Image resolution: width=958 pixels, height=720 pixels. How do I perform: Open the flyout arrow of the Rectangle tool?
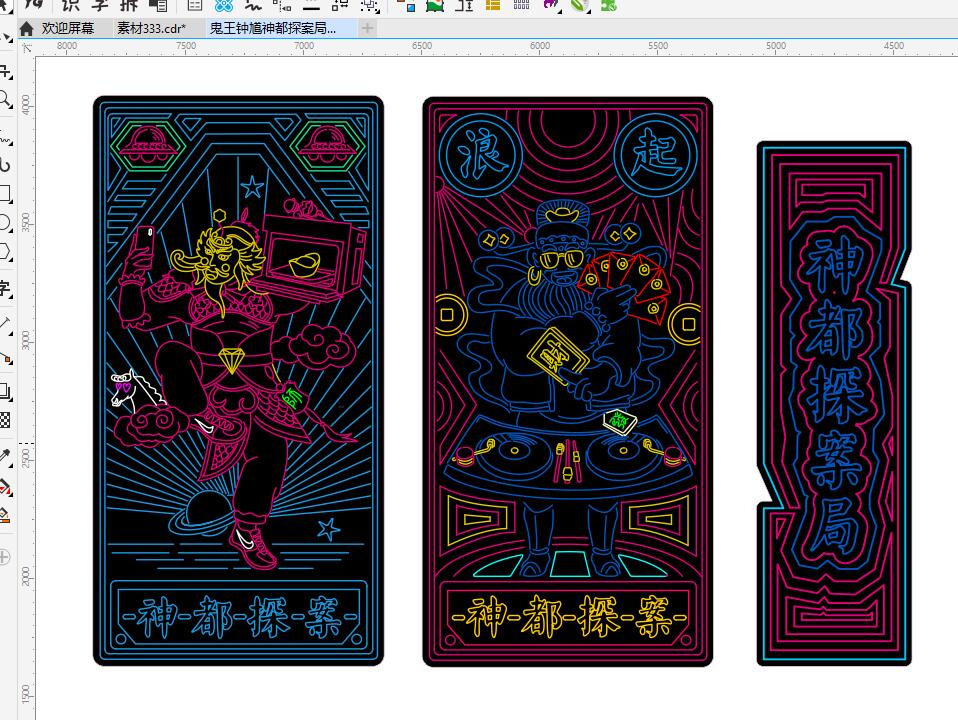(x=12, y=202)
